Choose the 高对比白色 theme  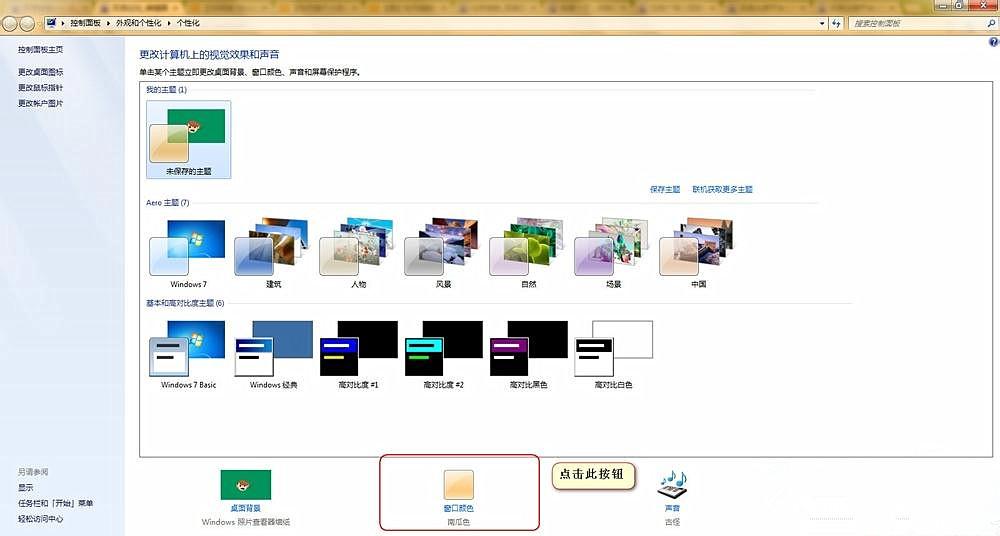(613, 354)
